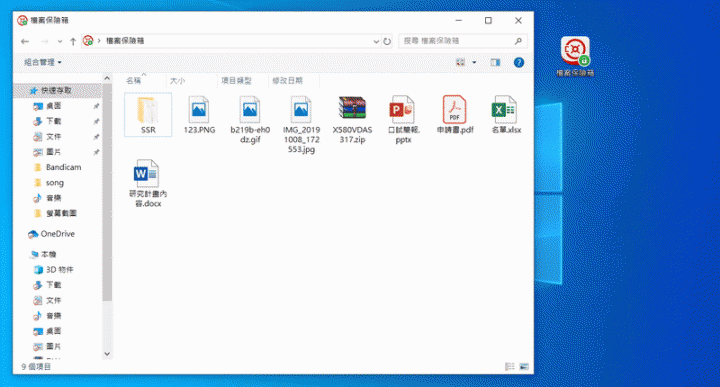Open the 組合管理 menu
Screen dimensions: 720x387
pos(42,62)
